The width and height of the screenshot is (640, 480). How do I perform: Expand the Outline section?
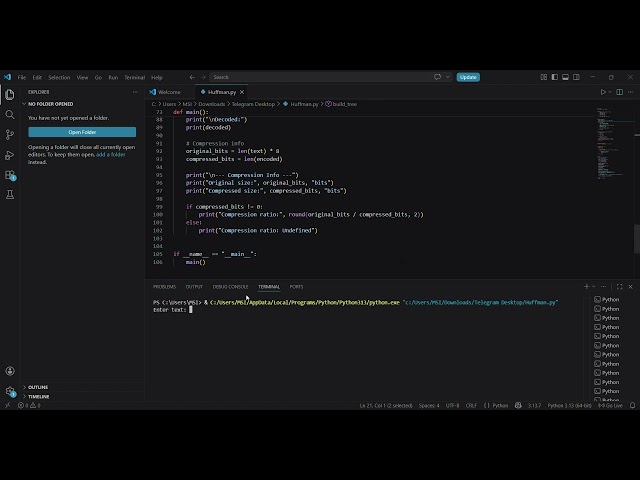(38, 387)
